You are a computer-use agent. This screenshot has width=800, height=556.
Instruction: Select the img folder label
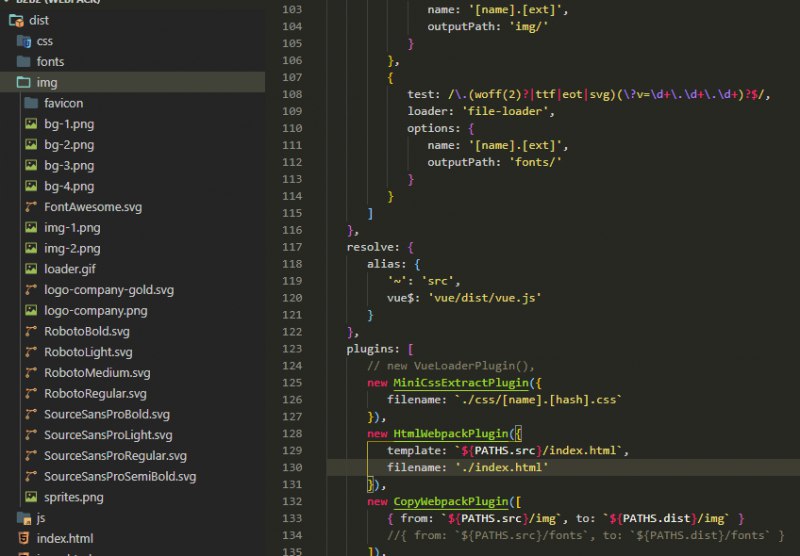(x=46, y=83)
